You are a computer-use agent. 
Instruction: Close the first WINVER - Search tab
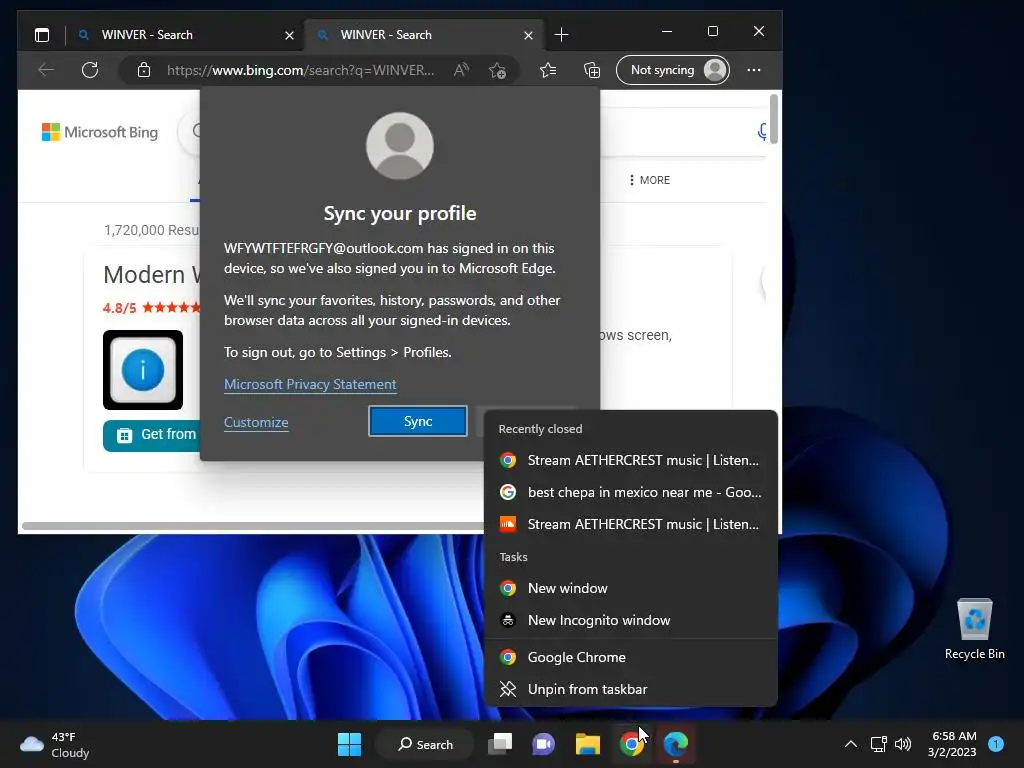click(289, 35)
